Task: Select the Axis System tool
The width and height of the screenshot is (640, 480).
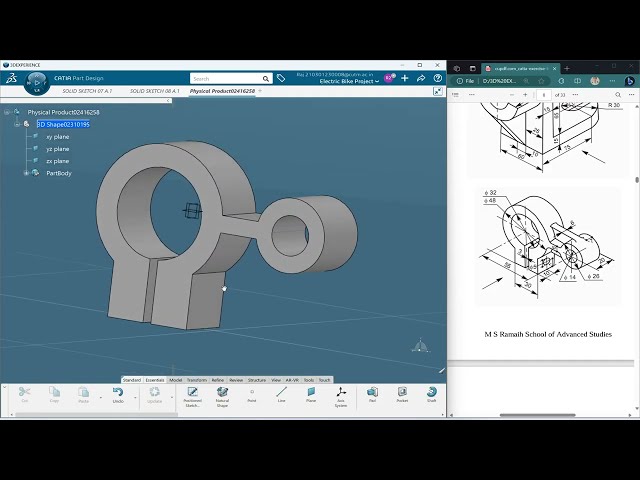Action: coord(341,397)
